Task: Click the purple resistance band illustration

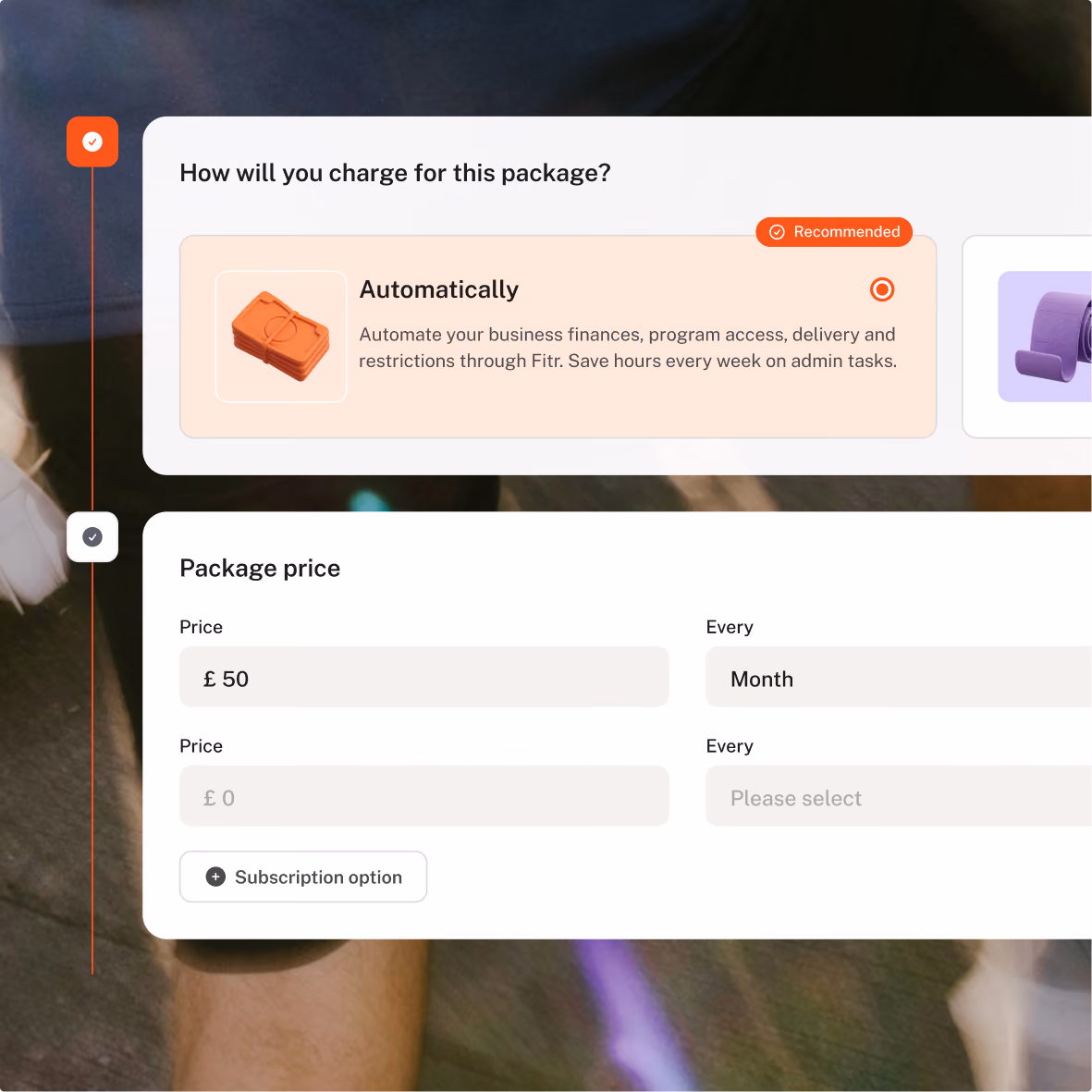Action: [1045, 337]
